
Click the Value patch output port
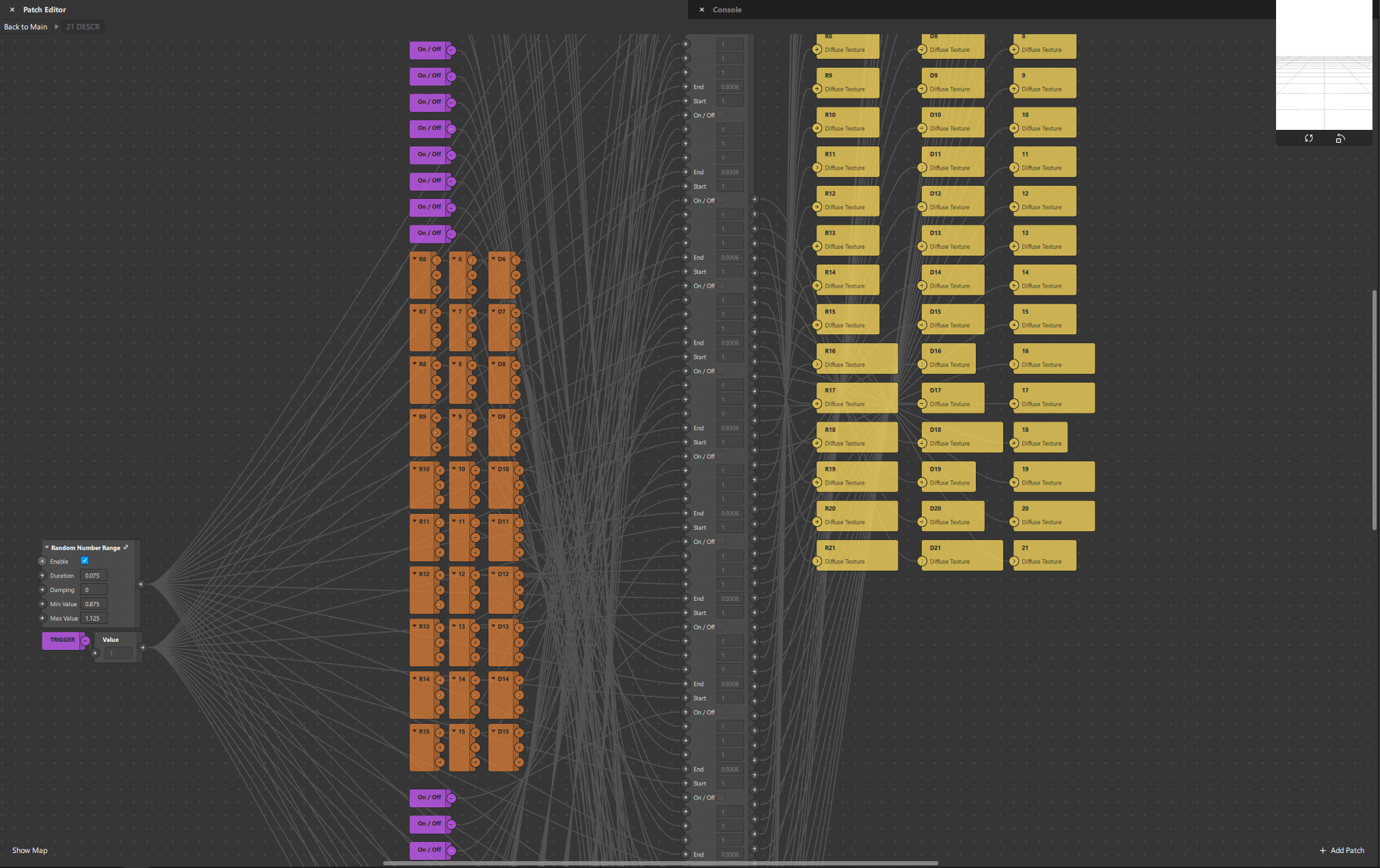[142, 647]
